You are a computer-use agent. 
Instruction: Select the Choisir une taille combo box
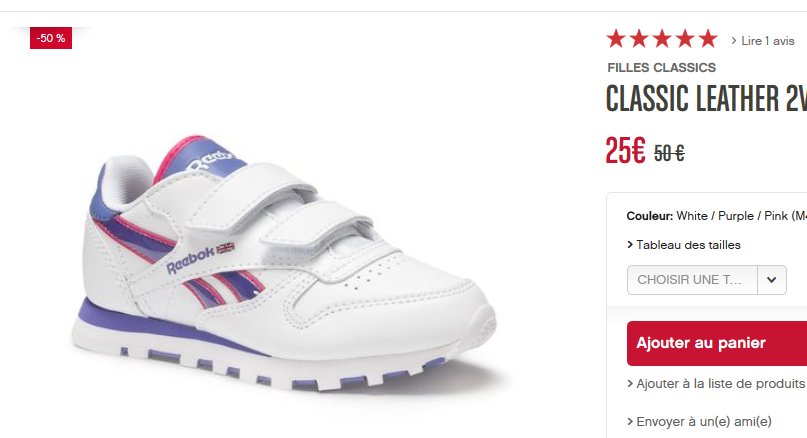(x=707, y=280)
